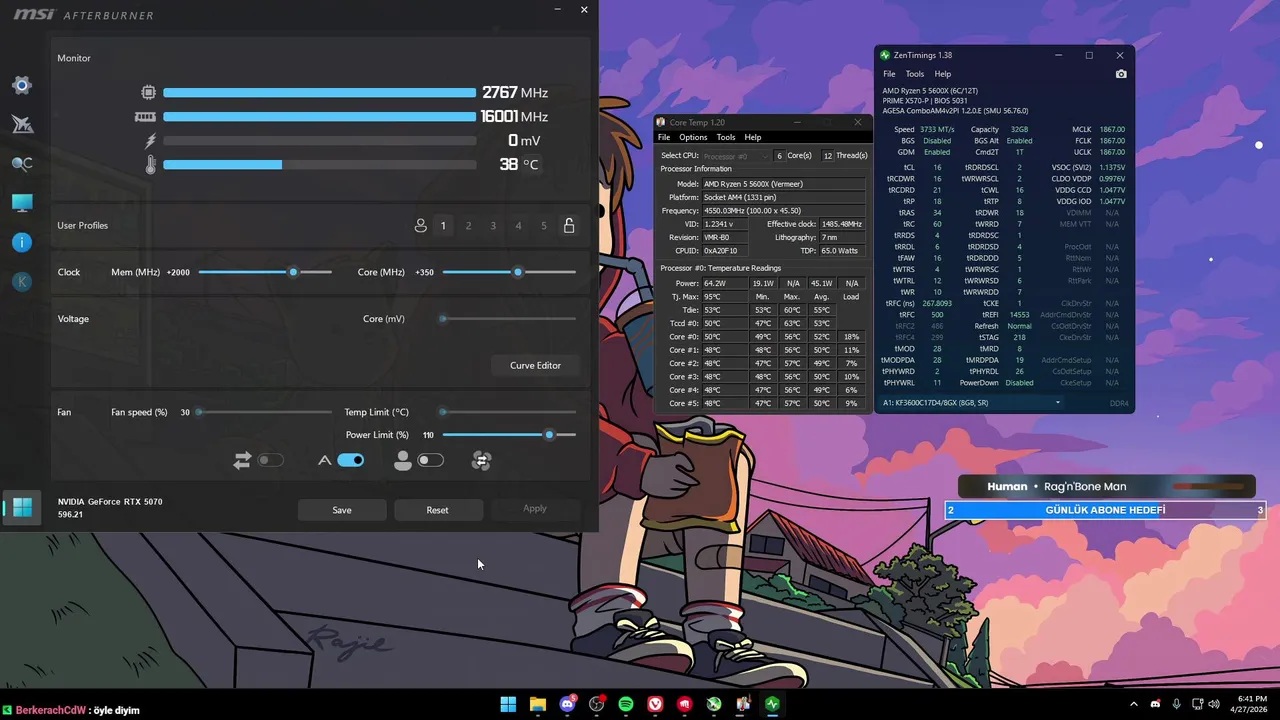This screenshot has width=1280, height=720.
Task: Click the round K icon in the sidebar
Action: (x=22, y=282)
